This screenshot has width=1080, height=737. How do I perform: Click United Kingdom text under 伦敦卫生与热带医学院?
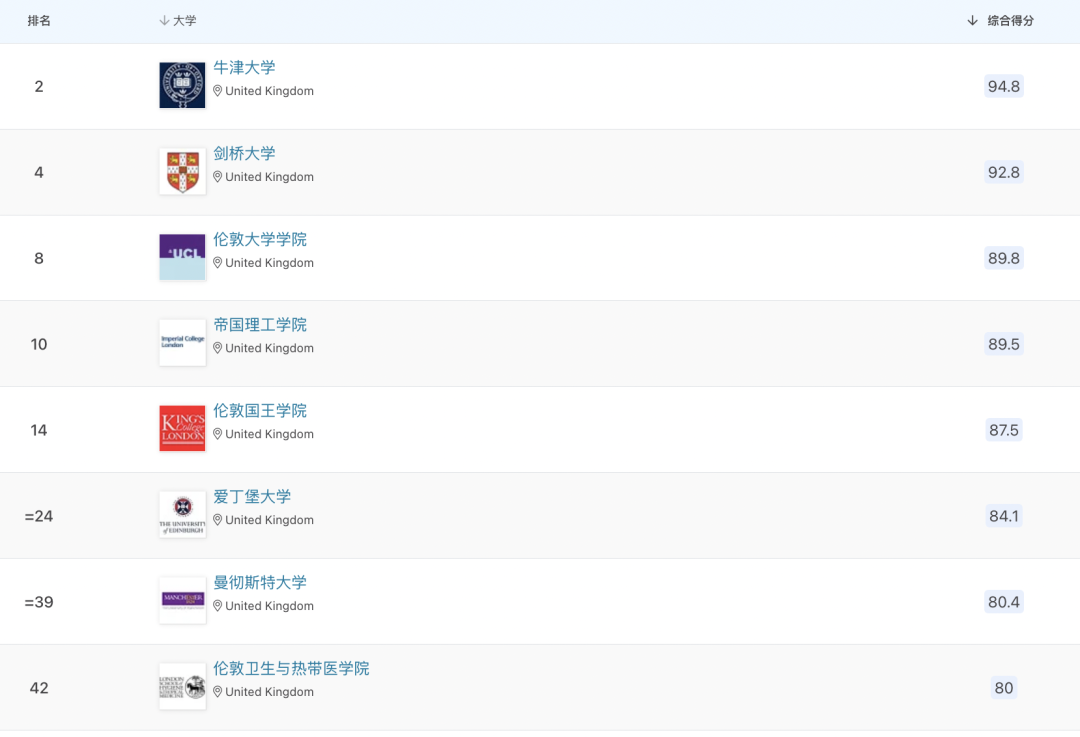click(269, 692)
